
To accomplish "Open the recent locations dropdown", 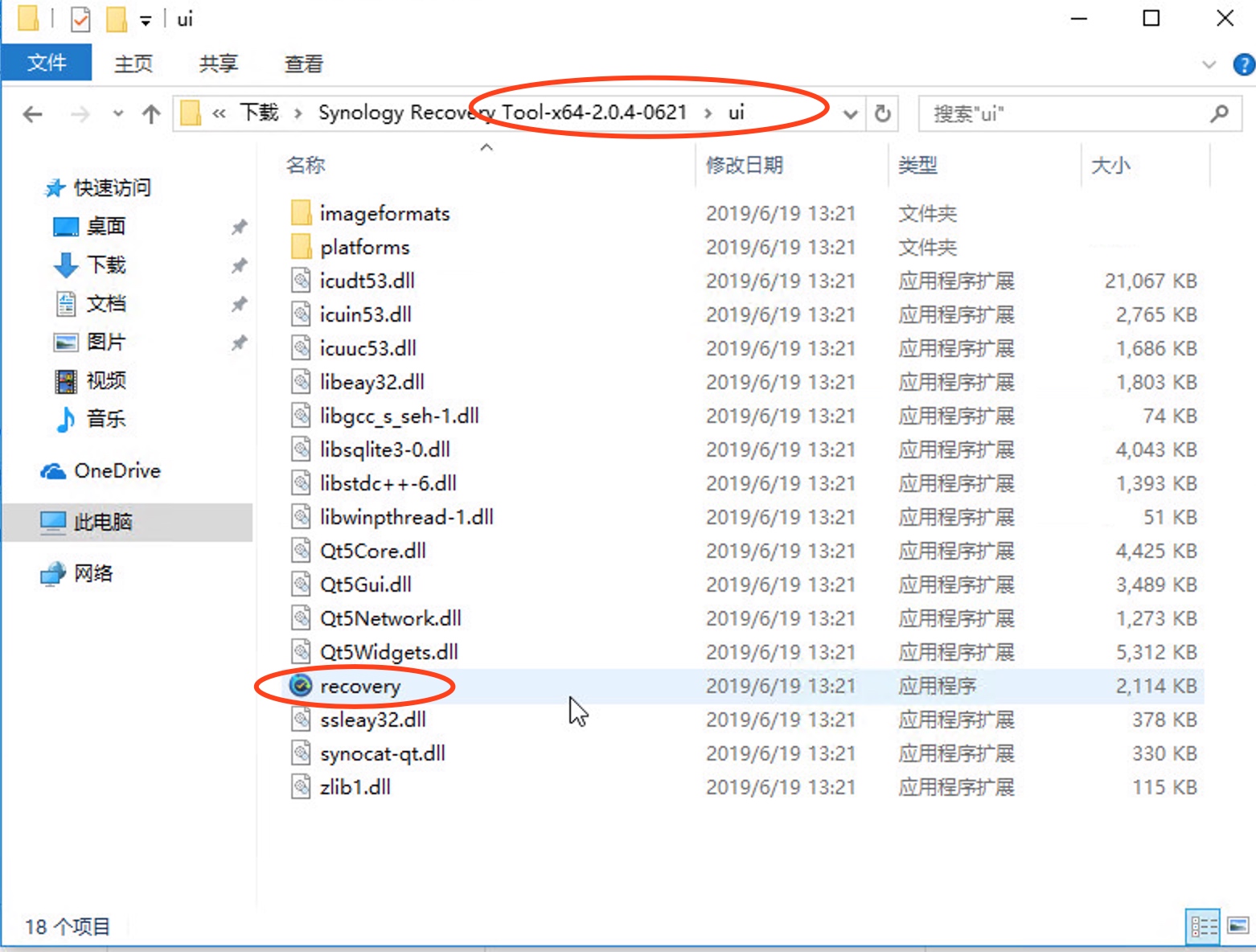I will [x=118, y=114].
